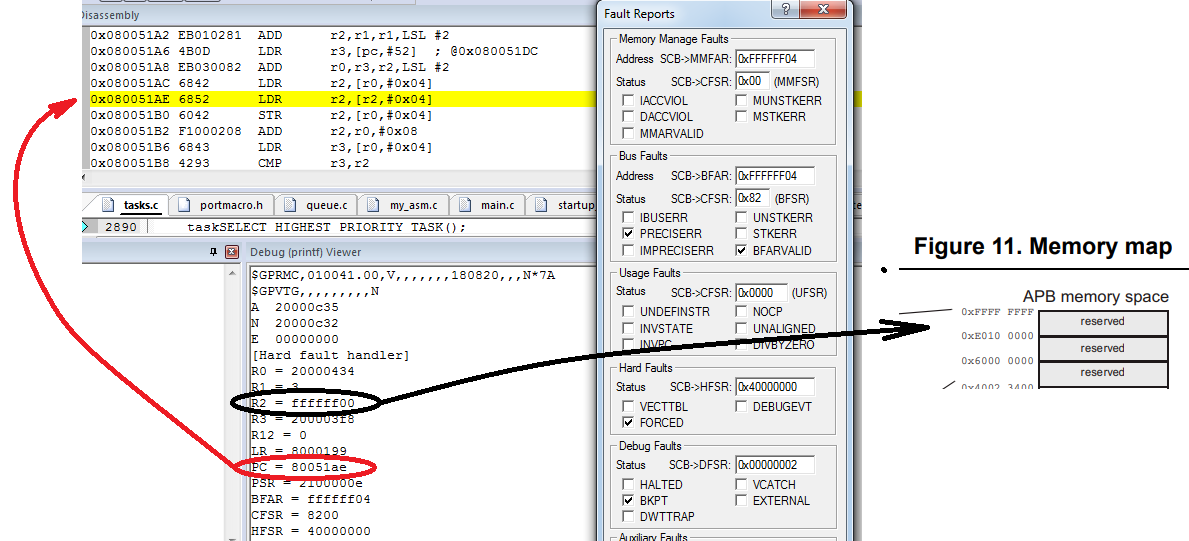Click the SCB->DFSR debug status field
Viewport: 1189px width, 541px height.
[773, 465]
